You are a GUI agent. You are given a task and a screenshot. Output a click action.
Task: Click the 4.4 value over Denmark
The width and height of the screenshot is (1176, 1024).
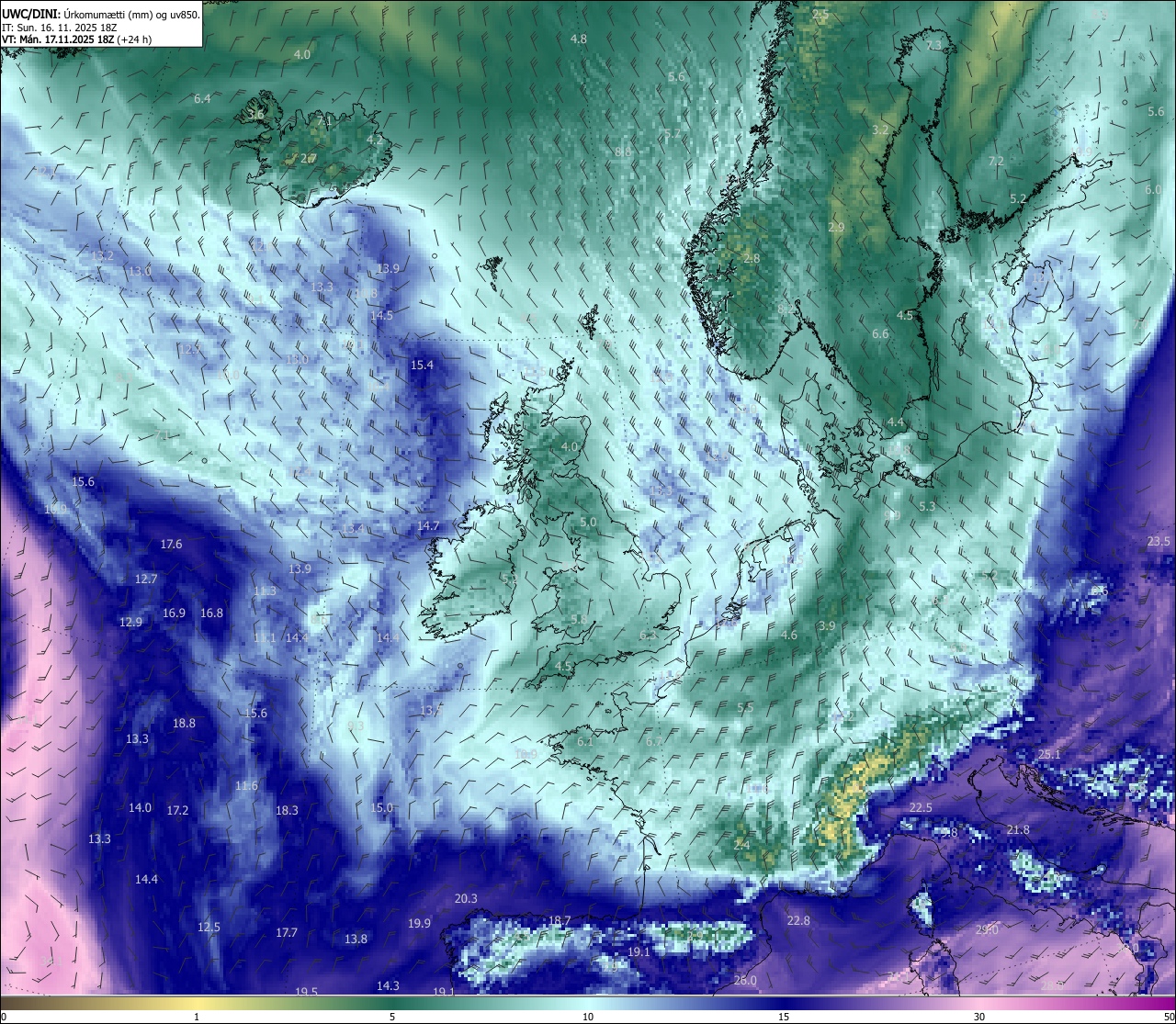coord(895,422)
